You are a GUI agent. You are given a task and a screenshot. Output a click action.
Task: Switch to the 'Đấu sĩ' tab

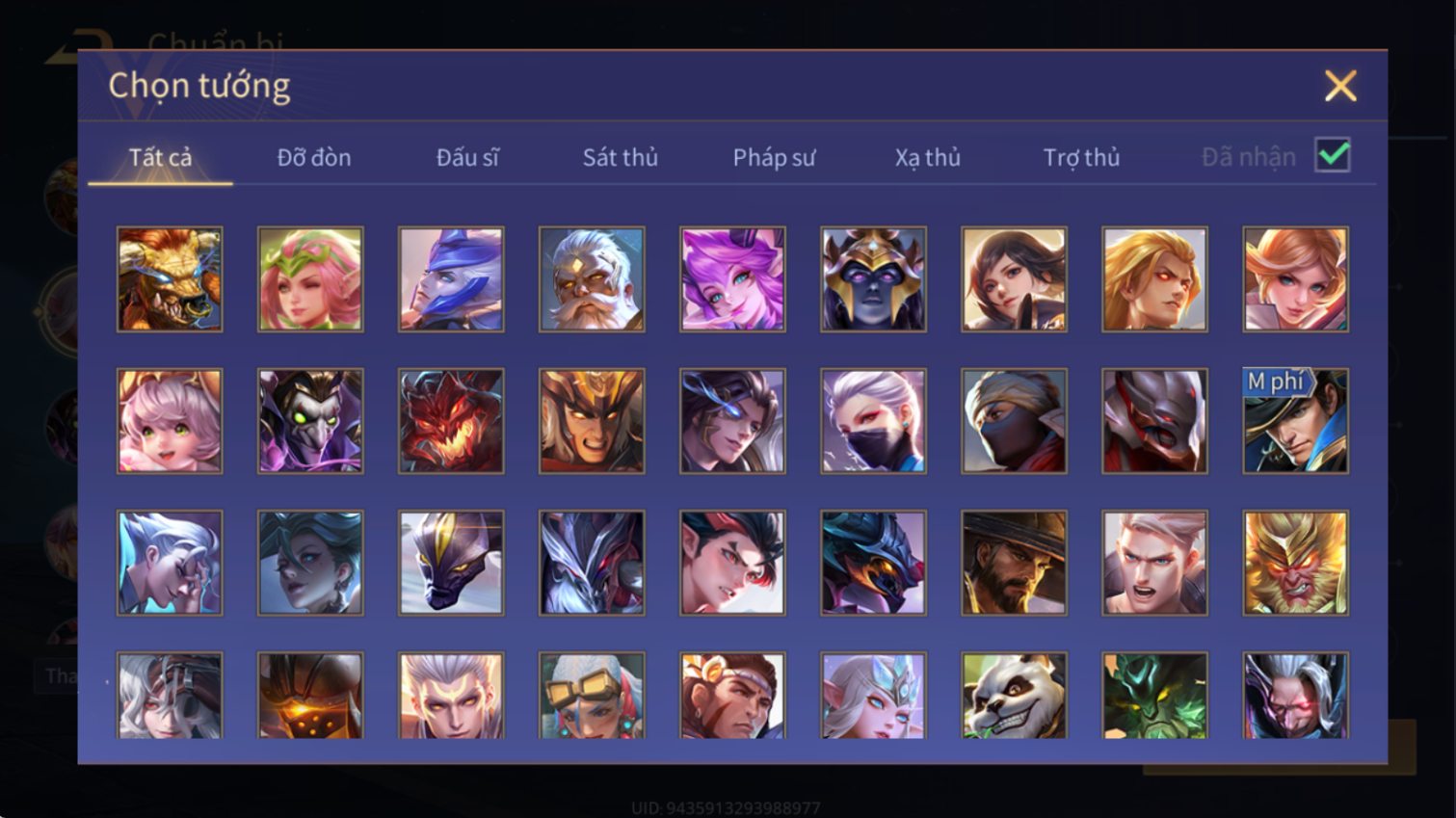click(x=467, y=157)
